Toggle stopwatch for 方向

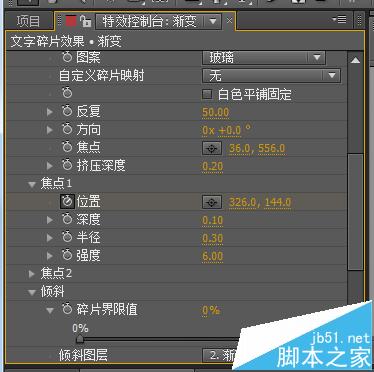[67, 129]
